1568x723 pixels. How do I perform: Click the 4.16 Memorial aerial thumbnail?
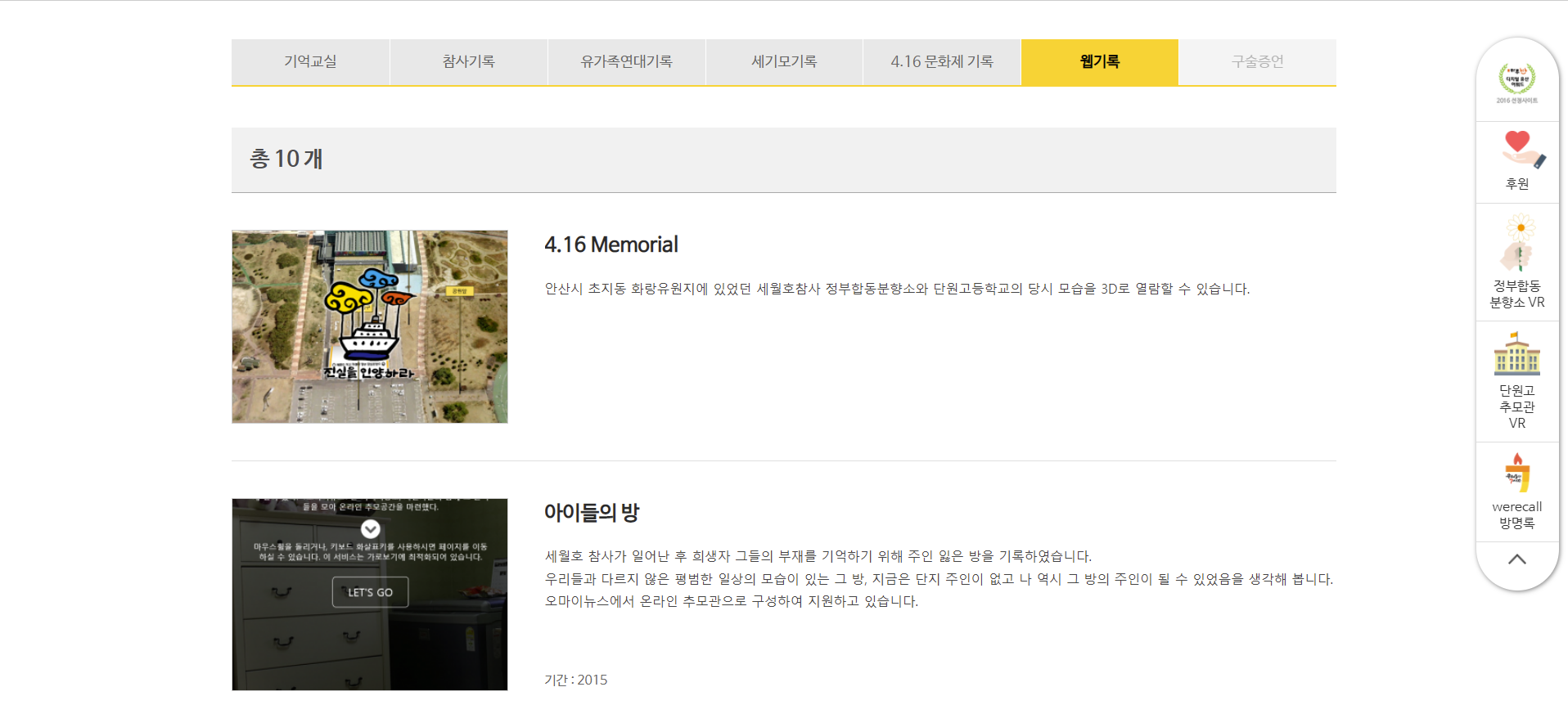[x=369, y=326]
